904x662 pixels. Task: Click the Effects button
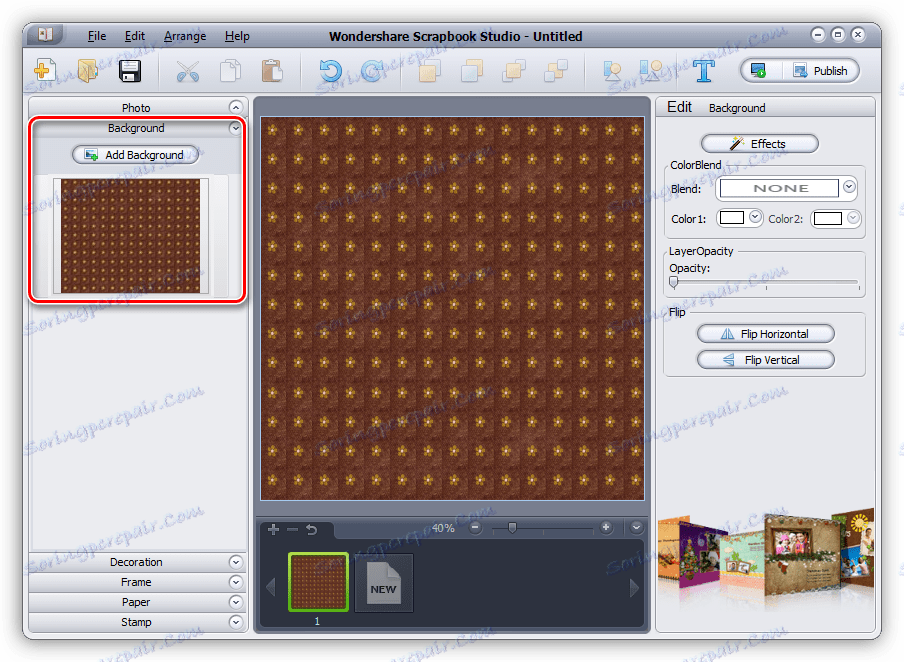point(759,144)
